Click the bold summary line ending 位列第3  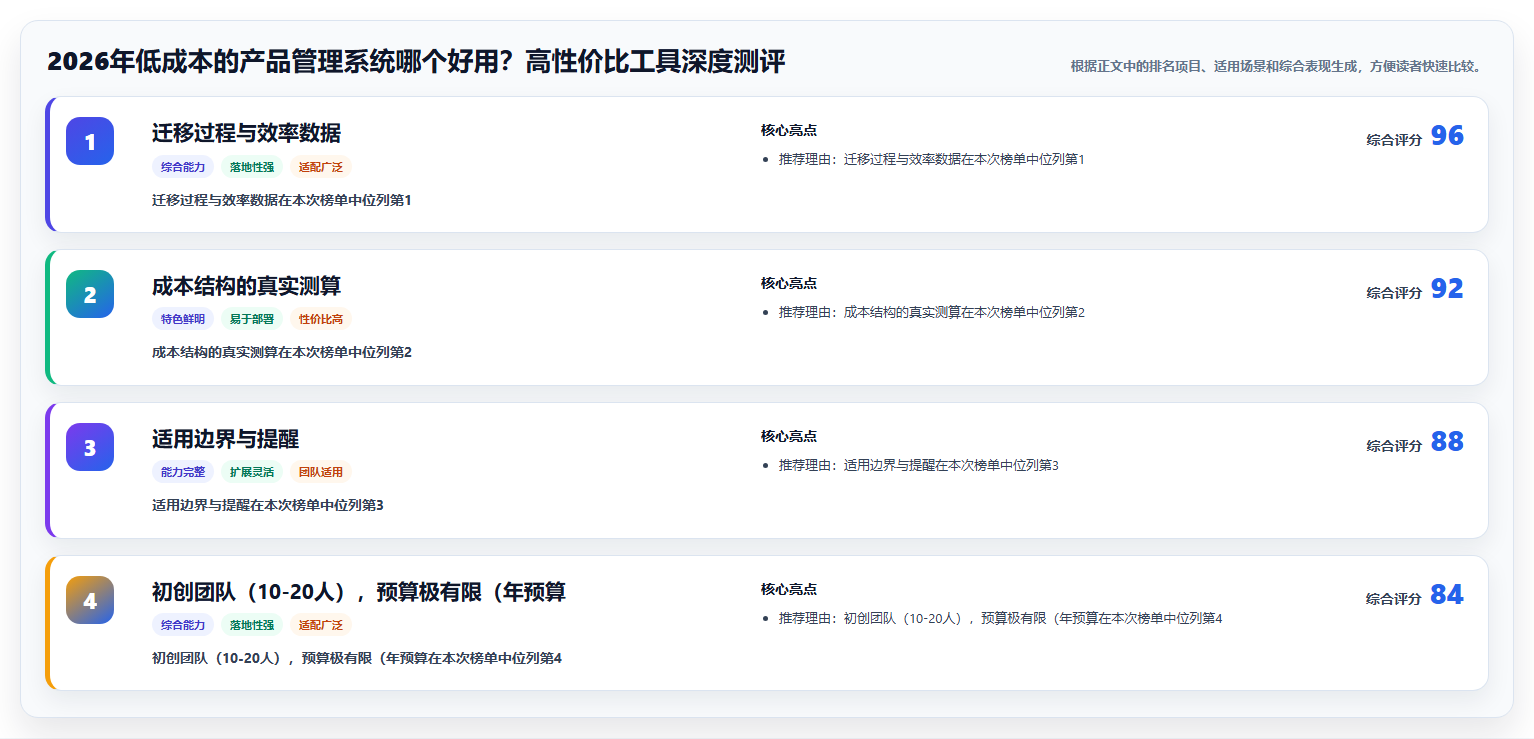(268, 505)
